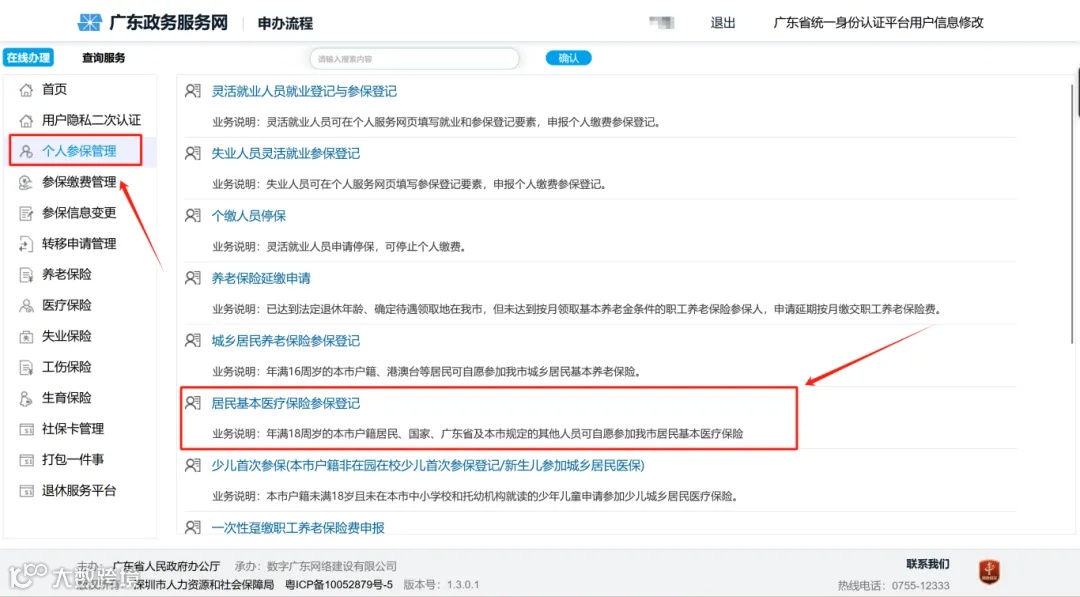Click person icon beside 灵活就业人员就业登记与参保登记
The width and height of the screenshot is (1080, 597).
[191, 91]
